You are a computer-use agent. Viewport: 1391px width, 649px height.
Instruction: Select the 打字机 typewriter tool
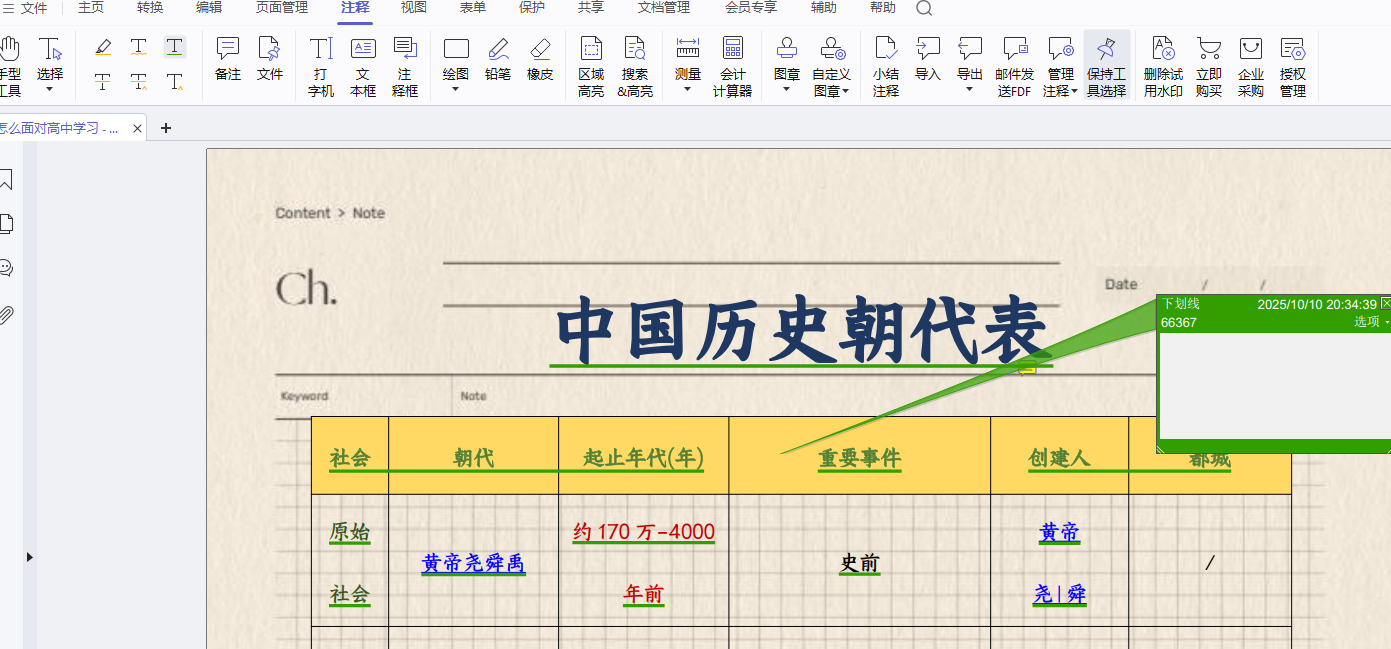coord(321,66)
